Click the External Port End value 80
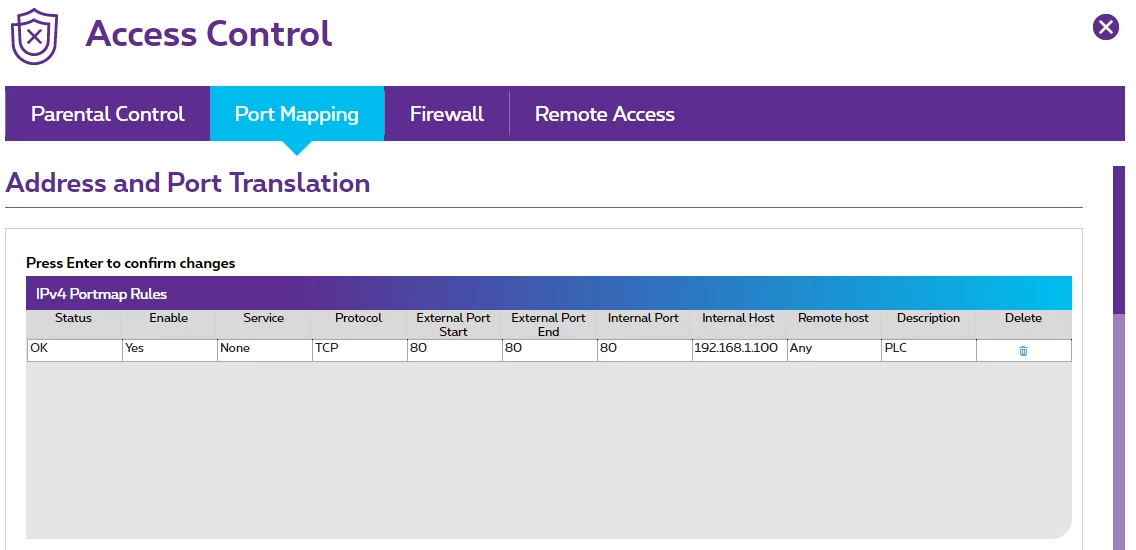The image size is (1136, 550). (548, 349)
